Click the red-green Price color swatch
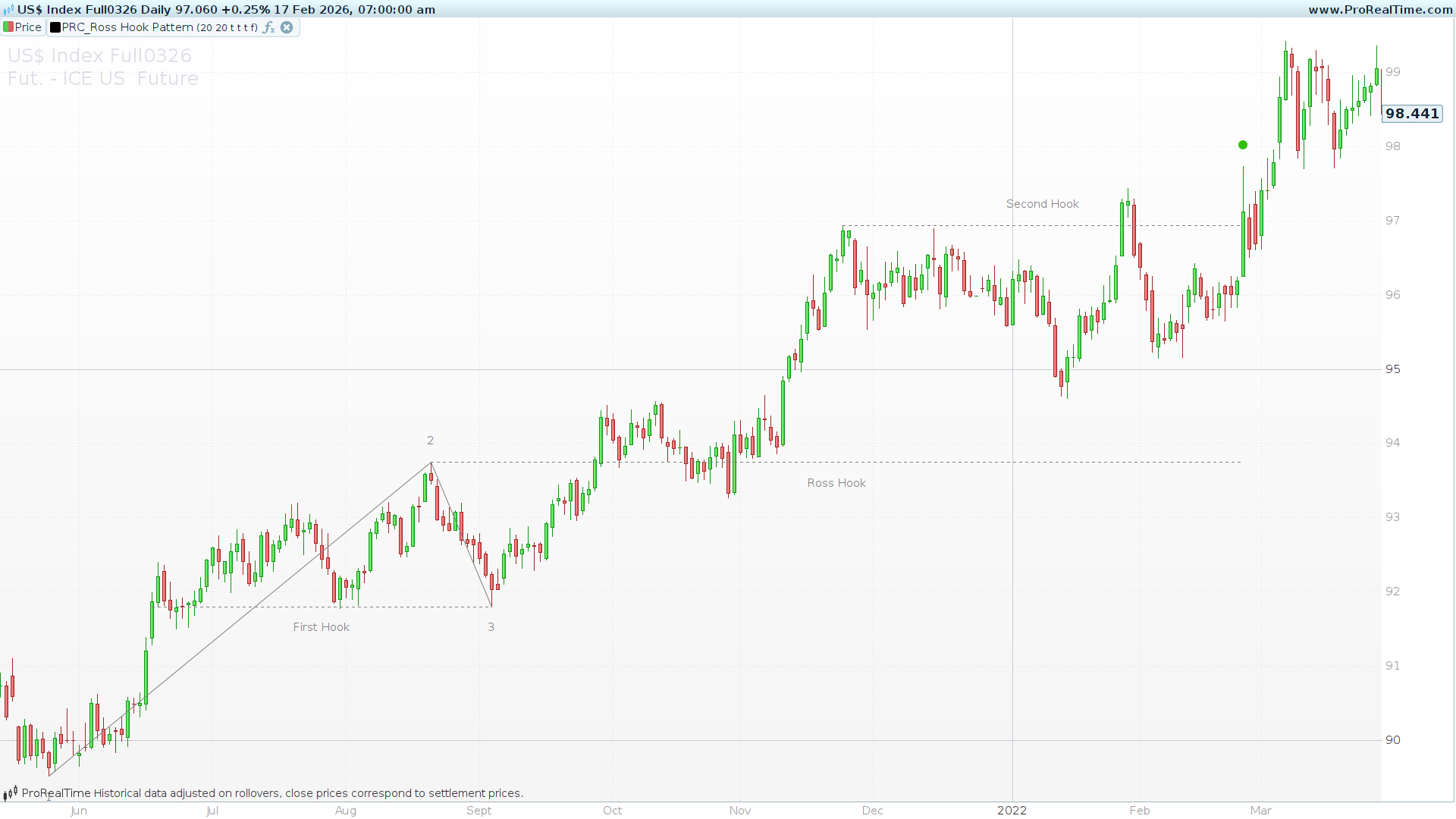 click(x=8, y=27)
